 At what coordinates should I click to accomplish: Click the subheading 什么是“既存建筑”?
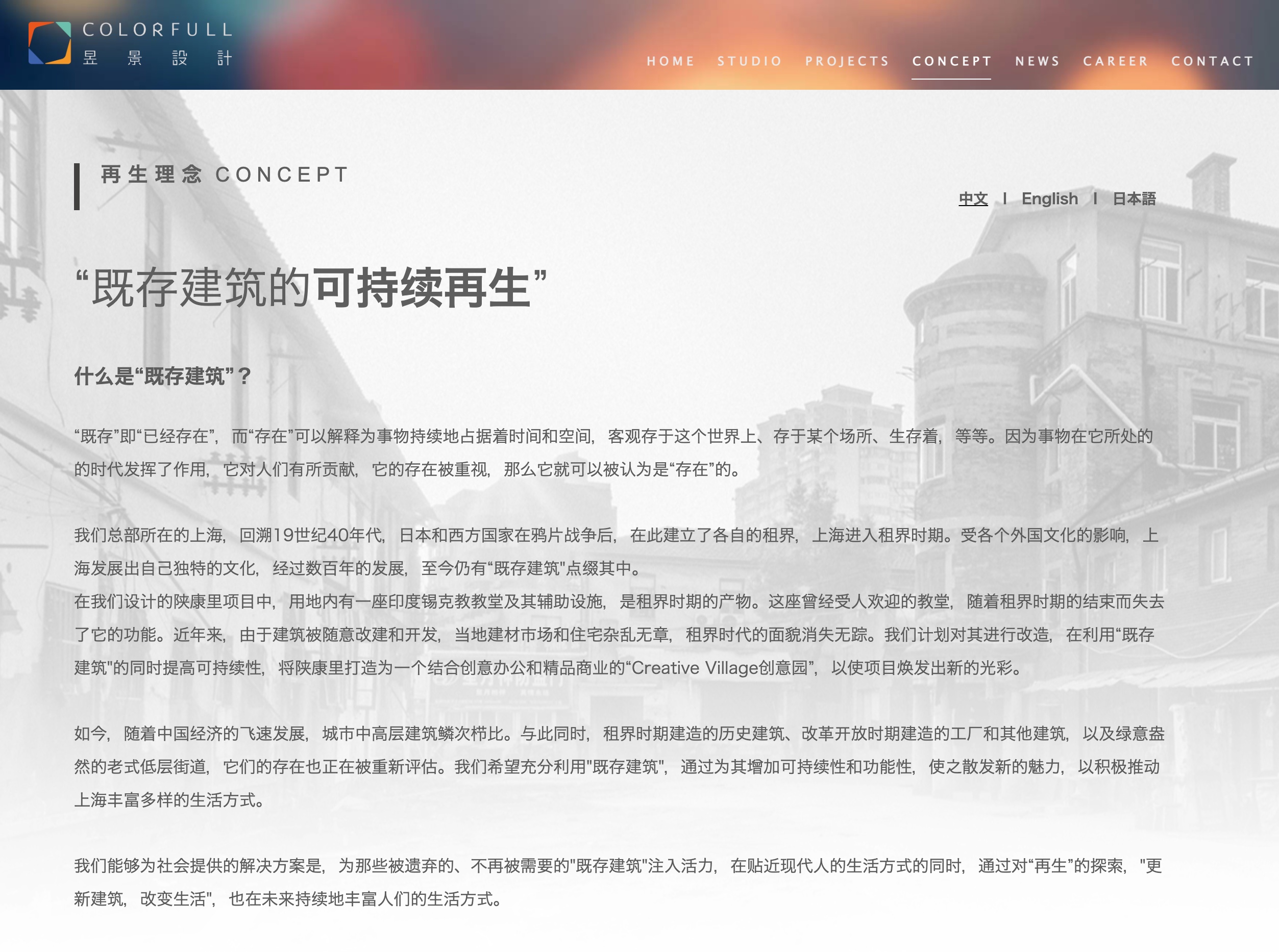(x=163, y=377)
